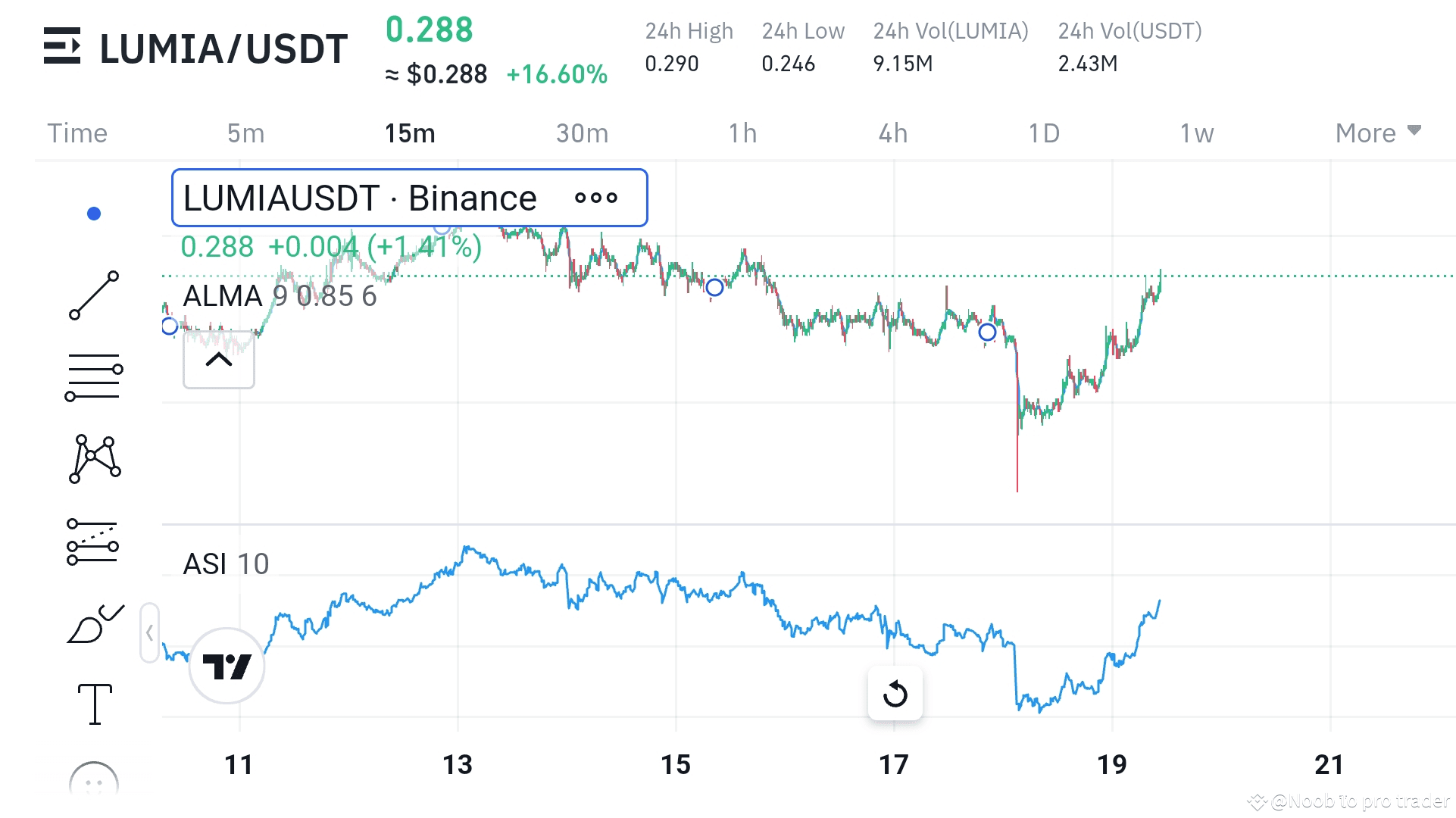Select the trend line drawing tool
The image size is (1456, 818).
coord(94,295)
